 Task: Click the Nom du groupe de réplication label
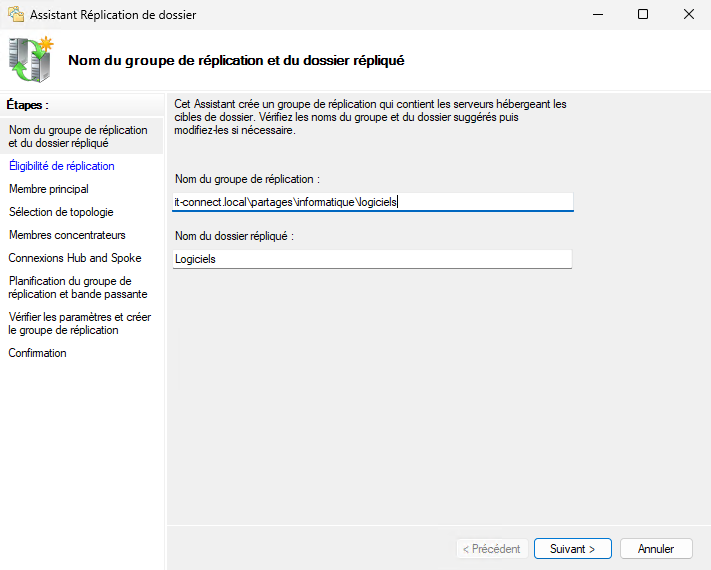click(248, 179)
